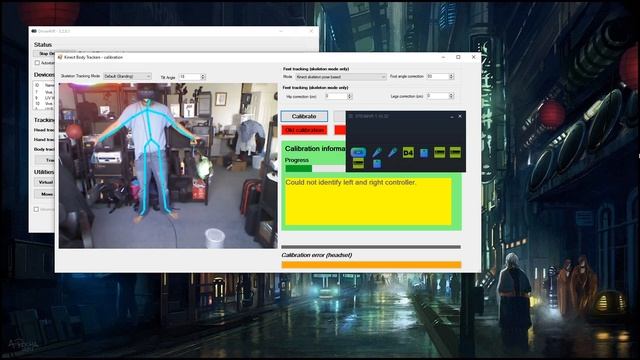Open the Foot tracking Mode dropdown
The width and height of the screenshot is (640, 360).
[340, 77]
